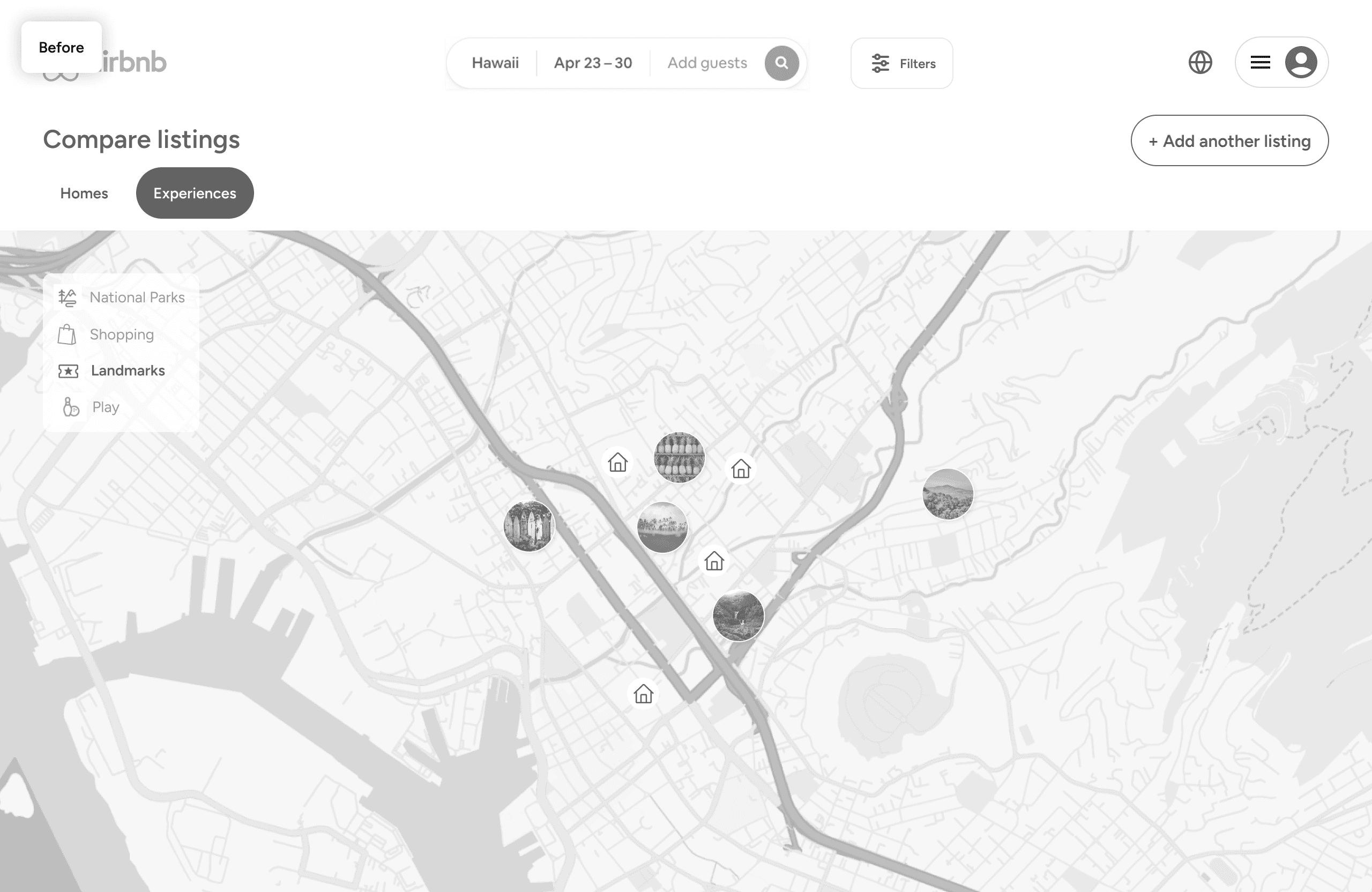Open the Add guests selector
Screen dimensions: 1372x892
pos(707,63)
